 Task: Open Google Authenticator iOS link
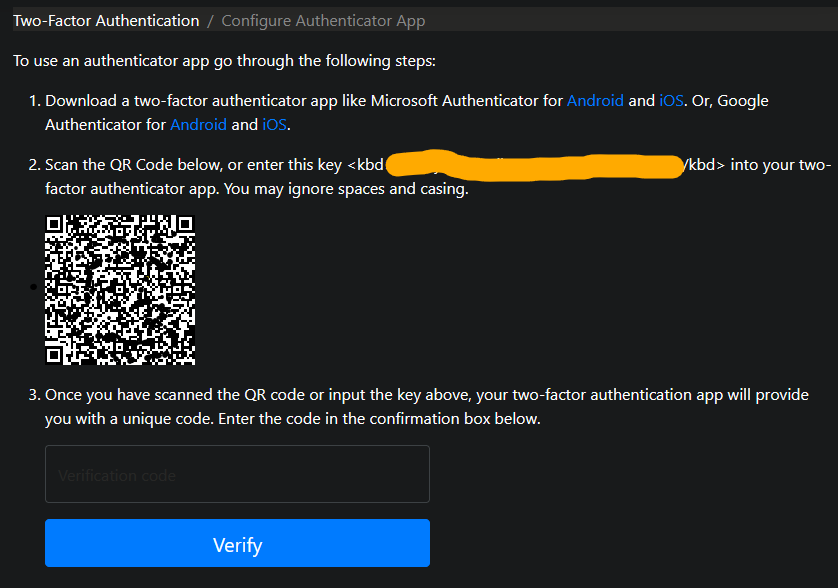[275, 125]
